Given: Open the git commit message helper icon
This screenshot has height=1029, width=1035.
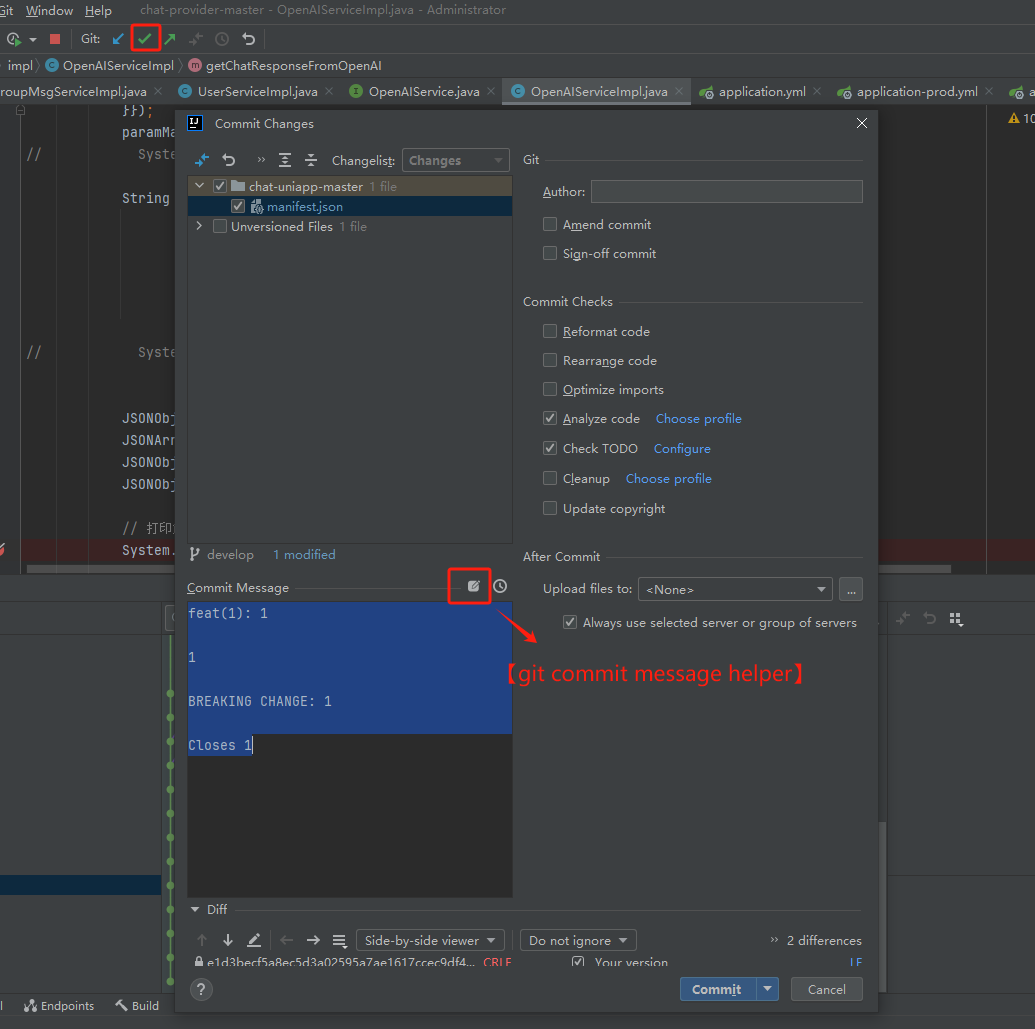Looking at the screenshot, I should pyautogui.click(x=470, y=586).
